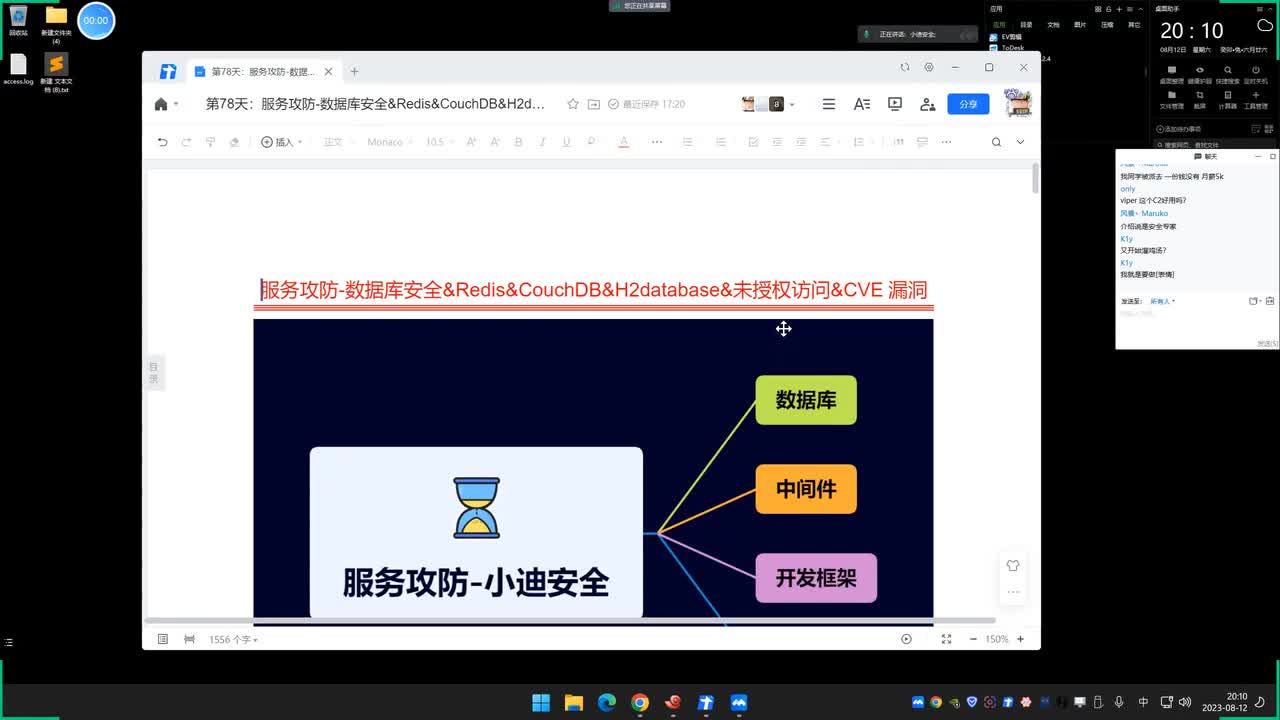Redo the last edit

tap(186, 142)
